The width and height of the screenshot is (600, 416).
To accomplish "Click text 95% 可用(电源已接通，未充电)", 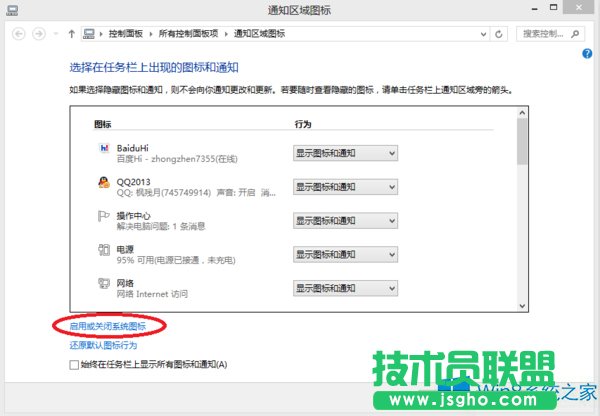I will point(176,260).
